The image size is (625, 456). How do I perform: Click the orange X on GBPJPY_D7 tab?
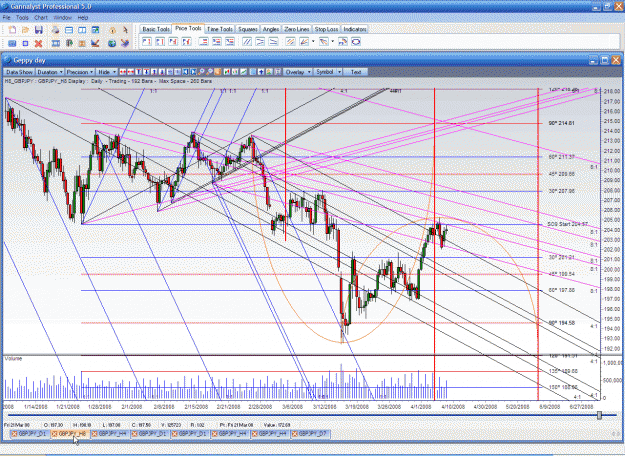[294, 434]
